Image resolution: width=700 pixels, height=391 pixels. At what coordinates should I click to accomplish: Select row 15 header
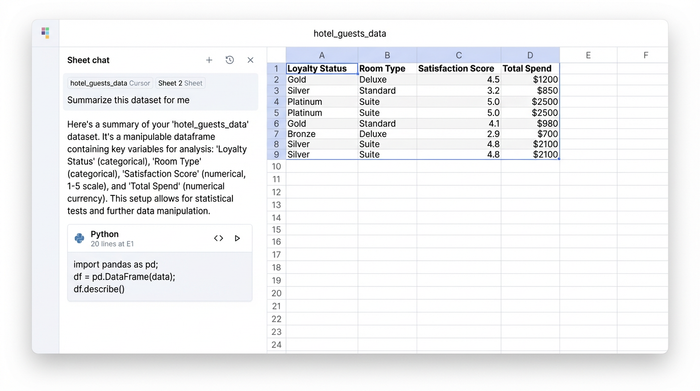(276, 230)
